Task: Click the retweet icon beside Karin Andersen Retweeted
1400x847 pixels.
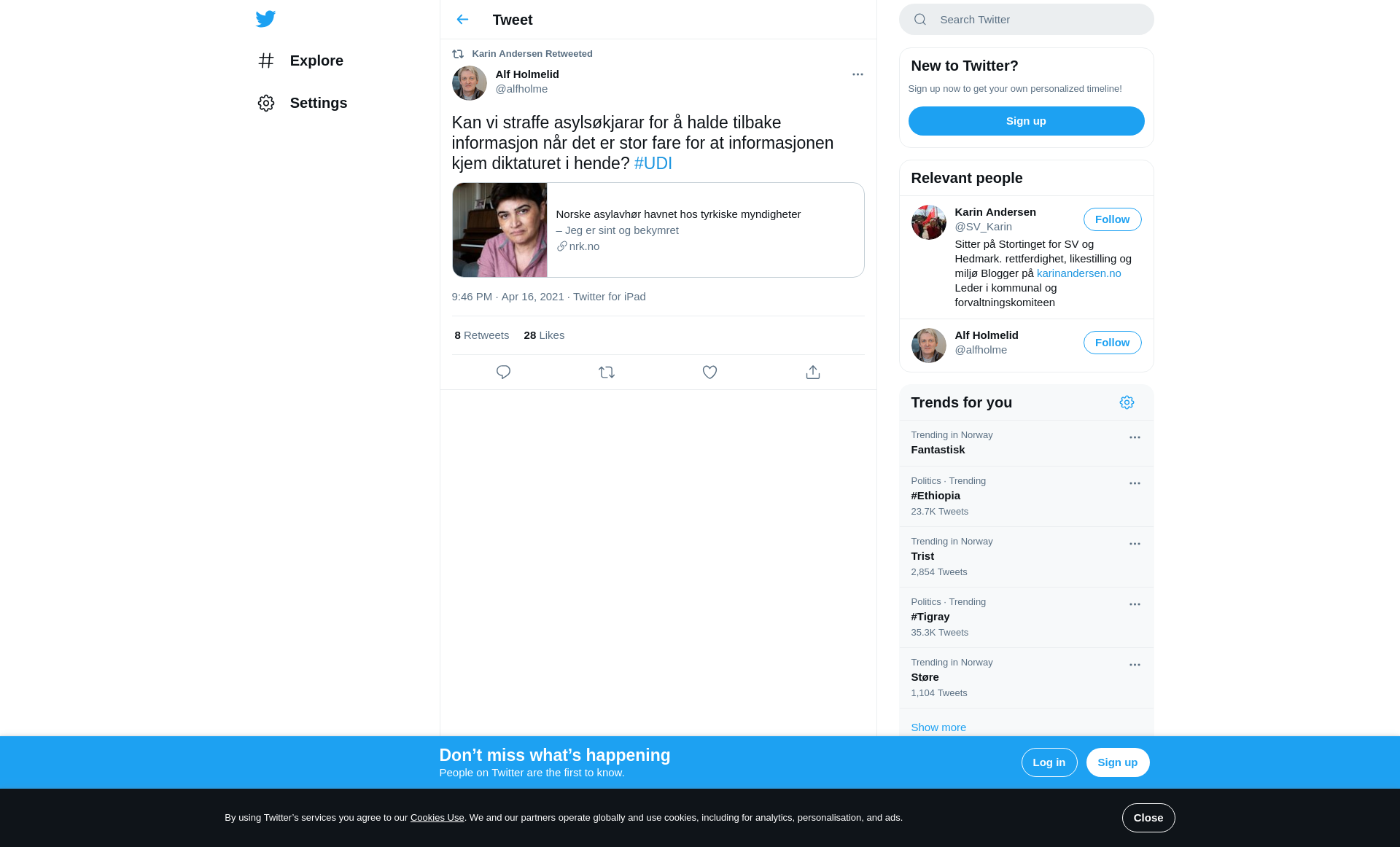Action: tap(458, 54)
